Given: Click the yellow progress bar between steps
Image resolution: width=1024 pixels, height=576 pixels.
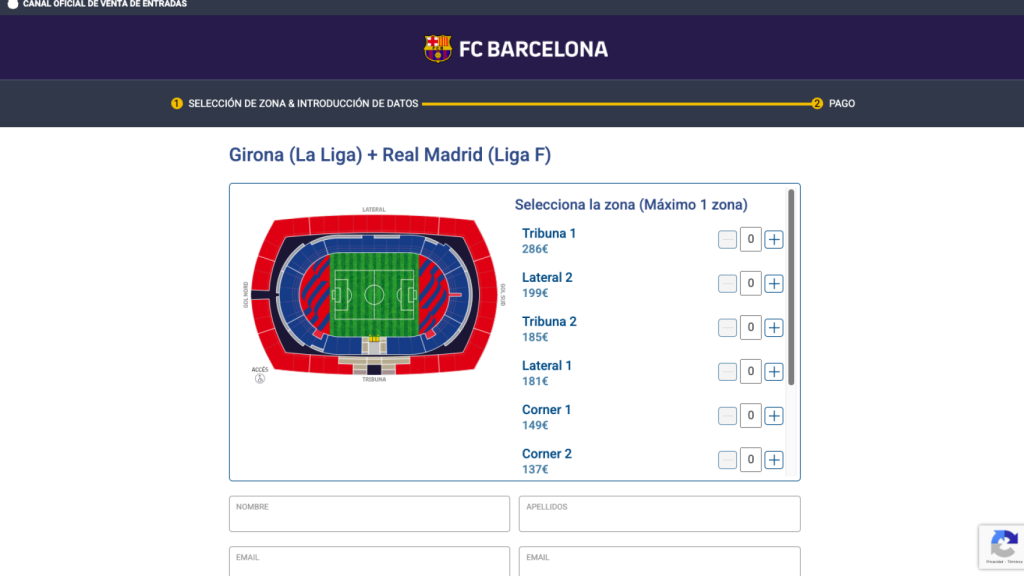Looking at the screenshot, I should (x=615, y=103).
